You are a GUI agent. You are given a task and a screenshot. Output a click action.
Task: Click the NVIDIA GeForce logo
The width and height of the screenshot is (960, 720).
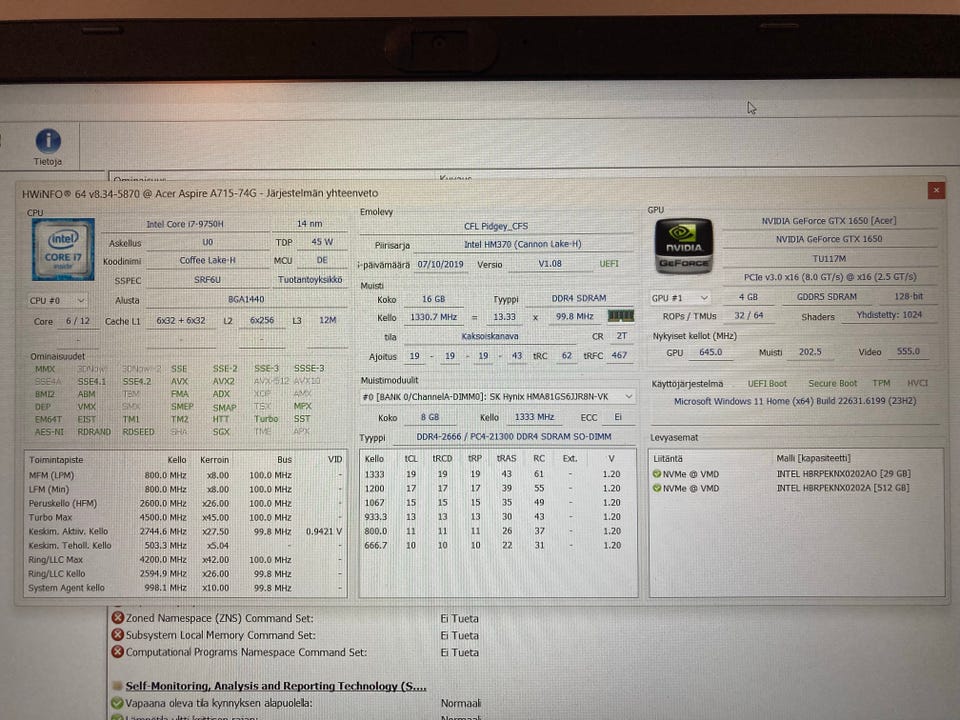click(684, 246)
